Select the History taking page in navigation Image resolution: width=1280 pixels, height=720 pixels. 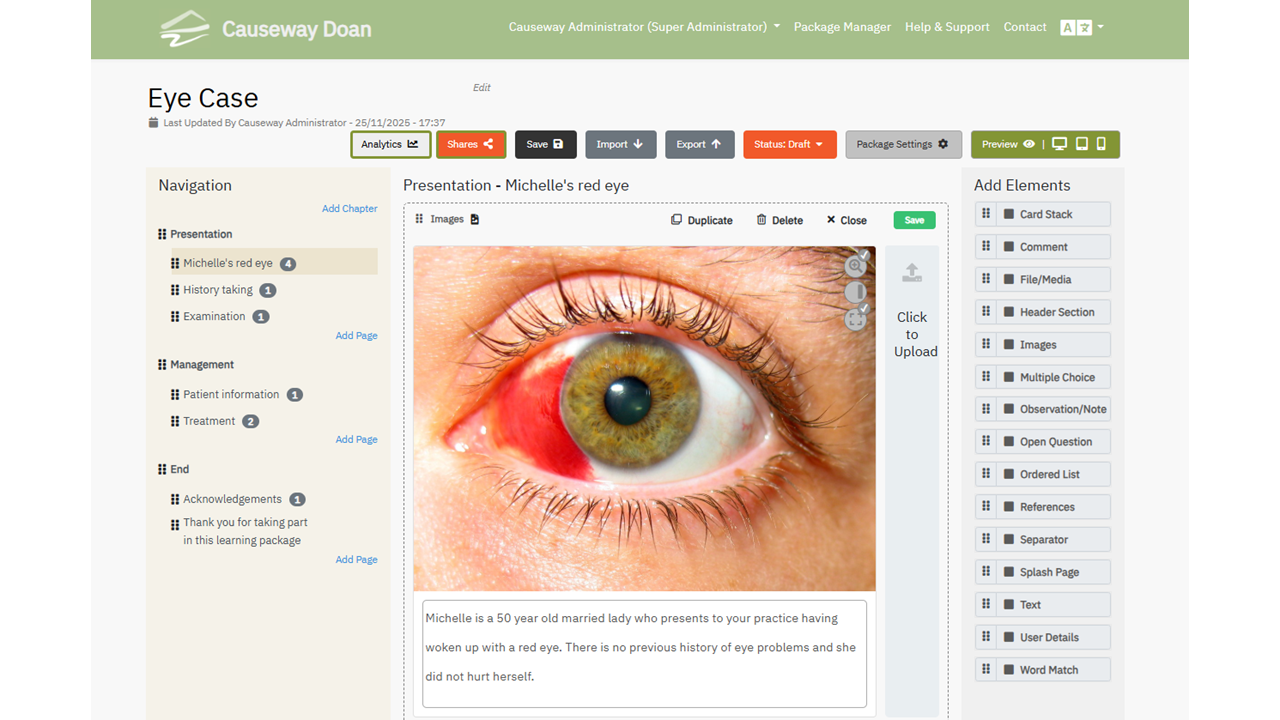coord(218,290)
